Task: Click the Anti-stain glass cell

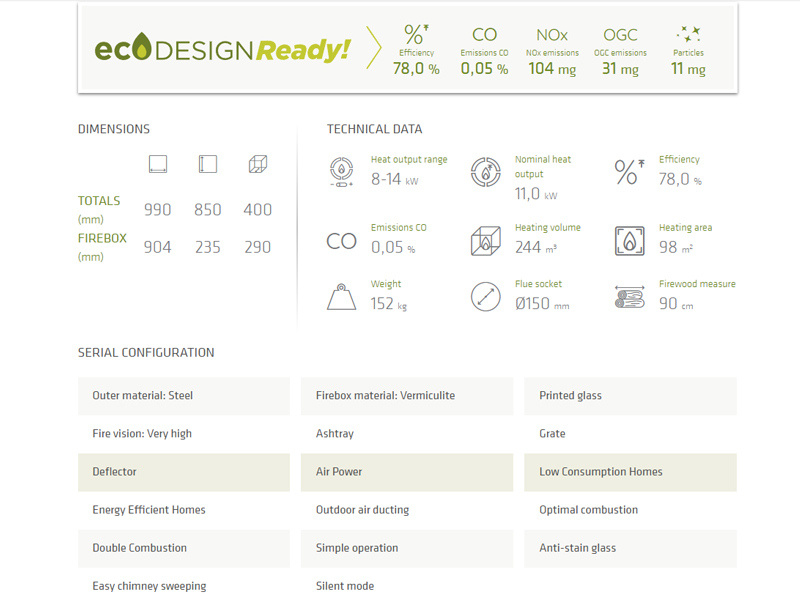Action: click(630, 548)
